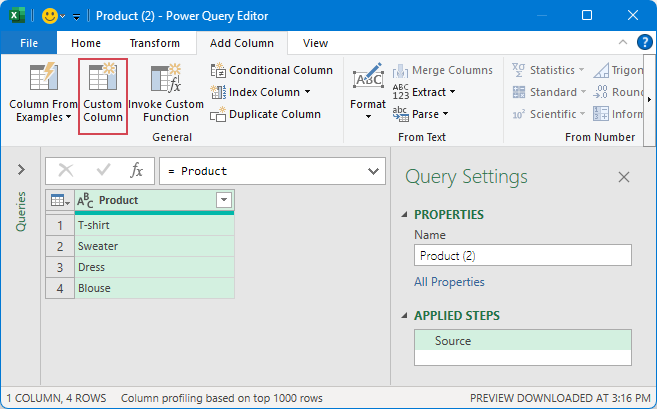The height and width of the screenshot is (409, 657).
Task: Close the Query Settings pane
Action: pyautogui.click(x=624, y=177)
